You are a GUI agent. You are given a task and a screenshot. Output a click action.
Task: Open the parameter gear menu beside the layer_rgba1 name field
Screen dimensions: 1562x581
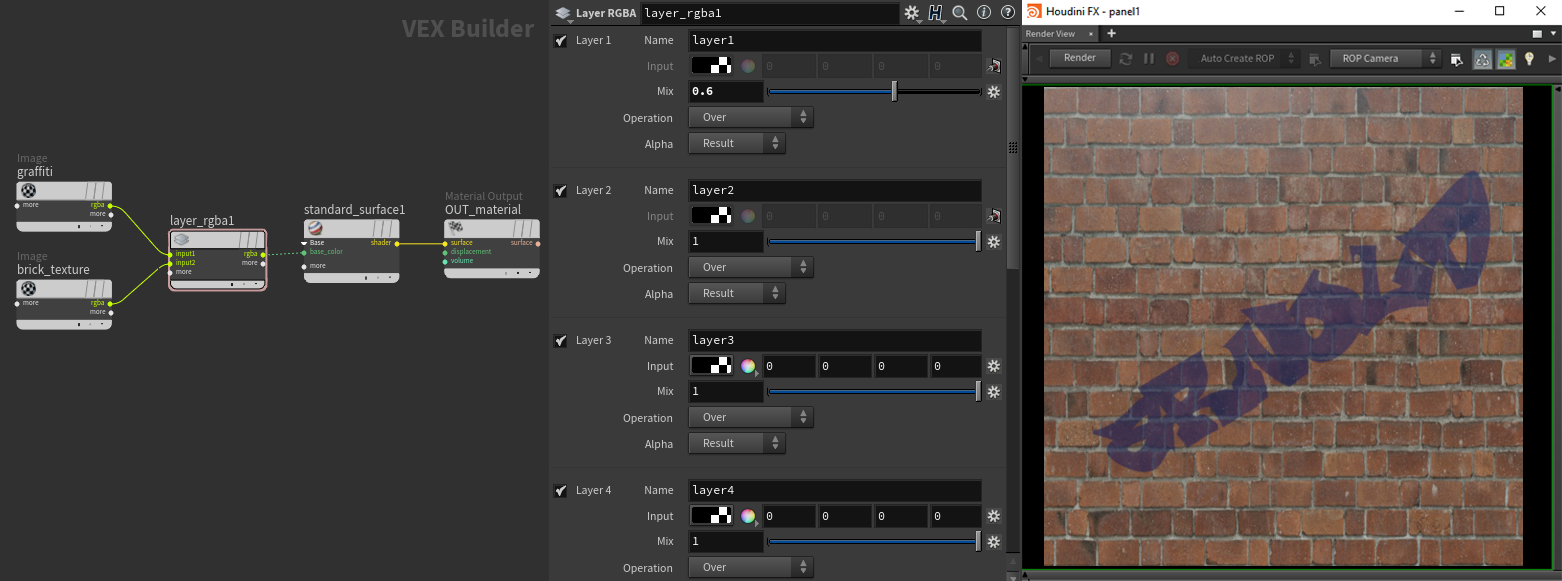pyautogui.click(x=912, y=13)
